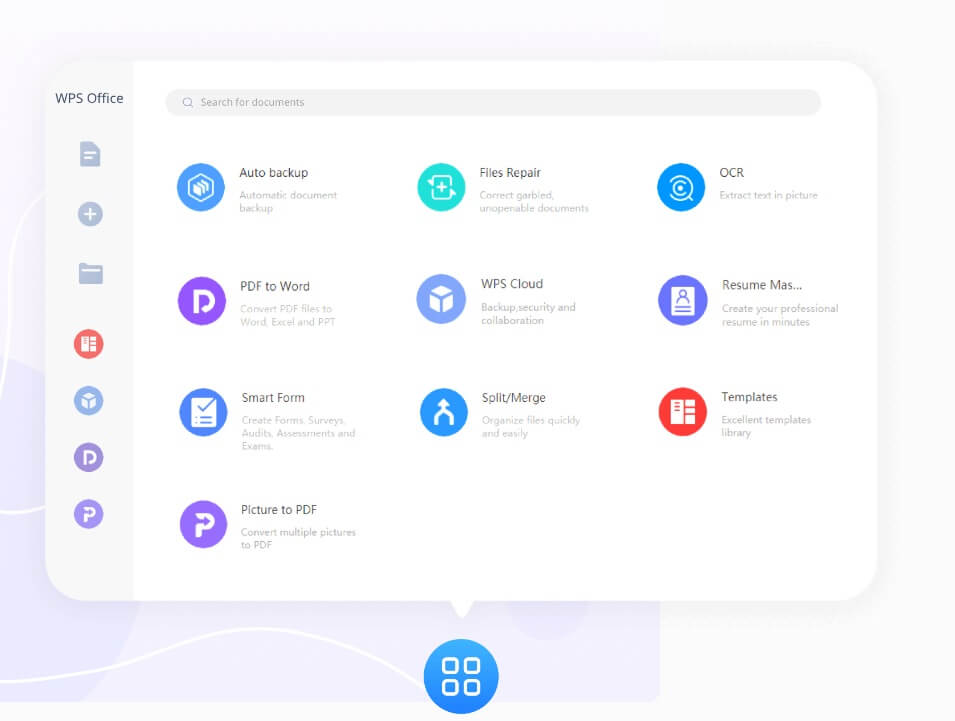
Task: Click 'Correct garbled, unopenable documents' description
Action: 534,202
